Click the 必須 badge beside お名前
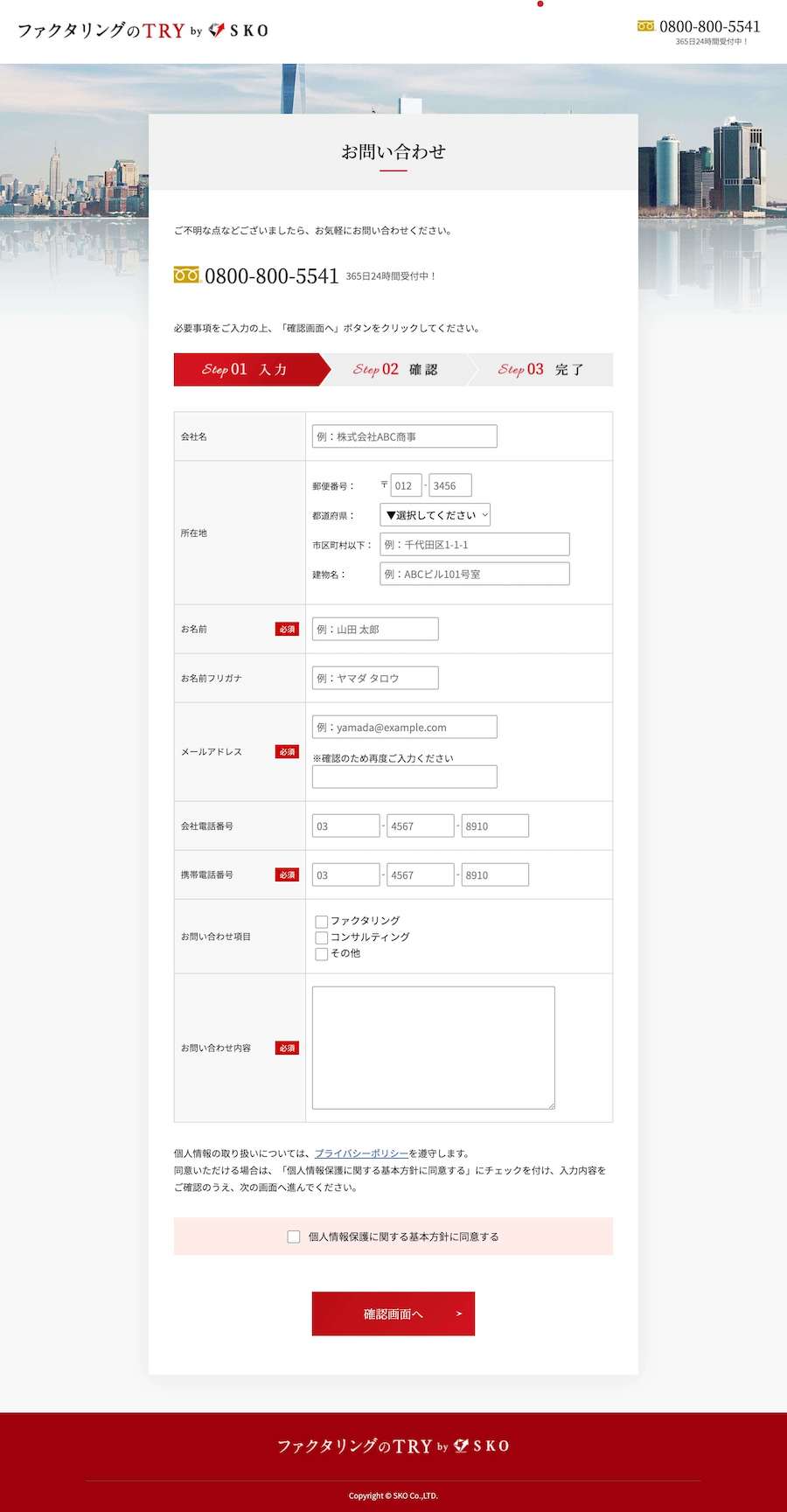This screenshot has height=1512, width=787. click(287, 629)
